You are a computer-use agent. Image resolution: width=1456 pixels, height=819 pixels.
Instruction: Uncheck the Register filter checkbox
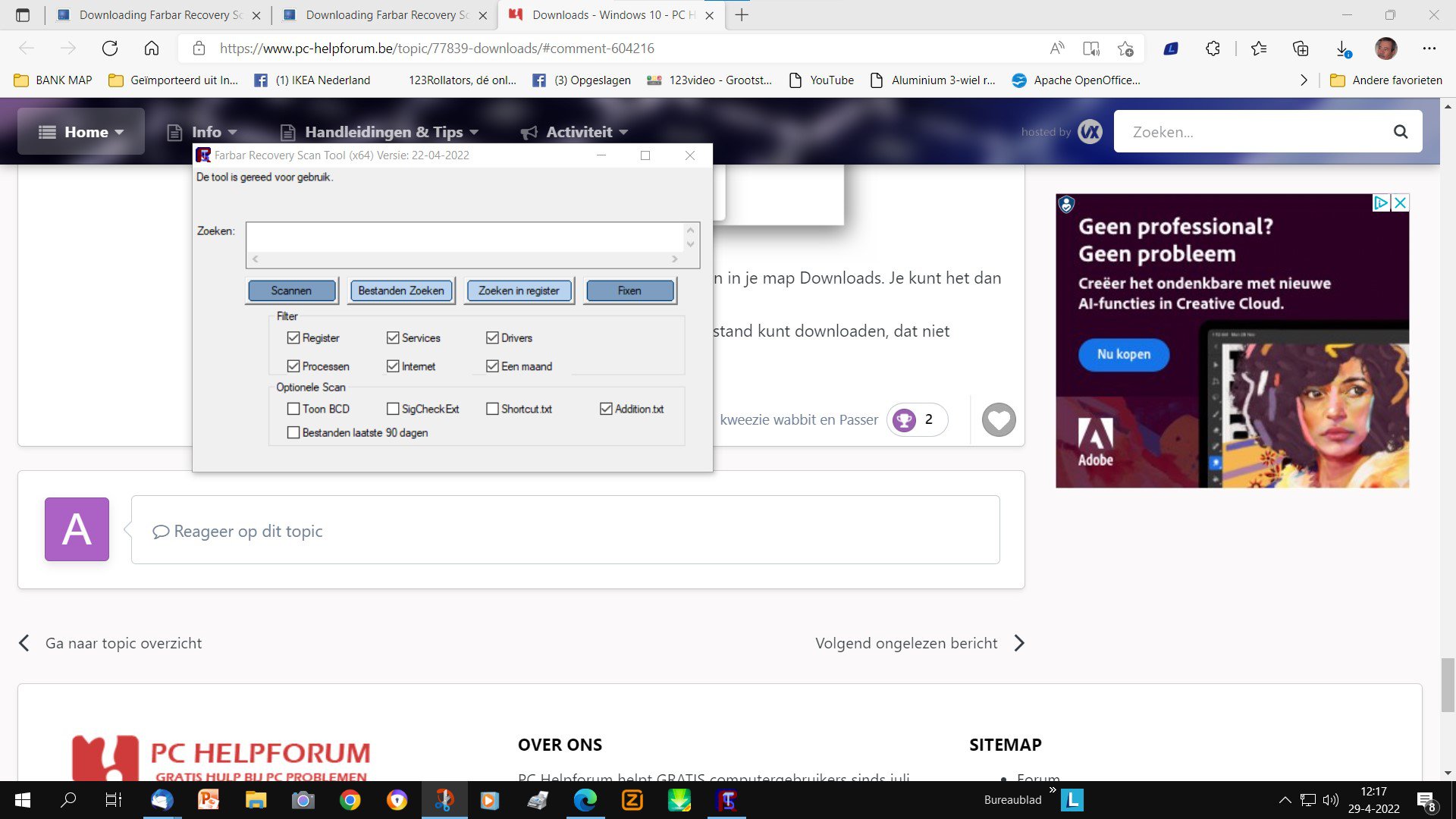click(x=293, y=337)
